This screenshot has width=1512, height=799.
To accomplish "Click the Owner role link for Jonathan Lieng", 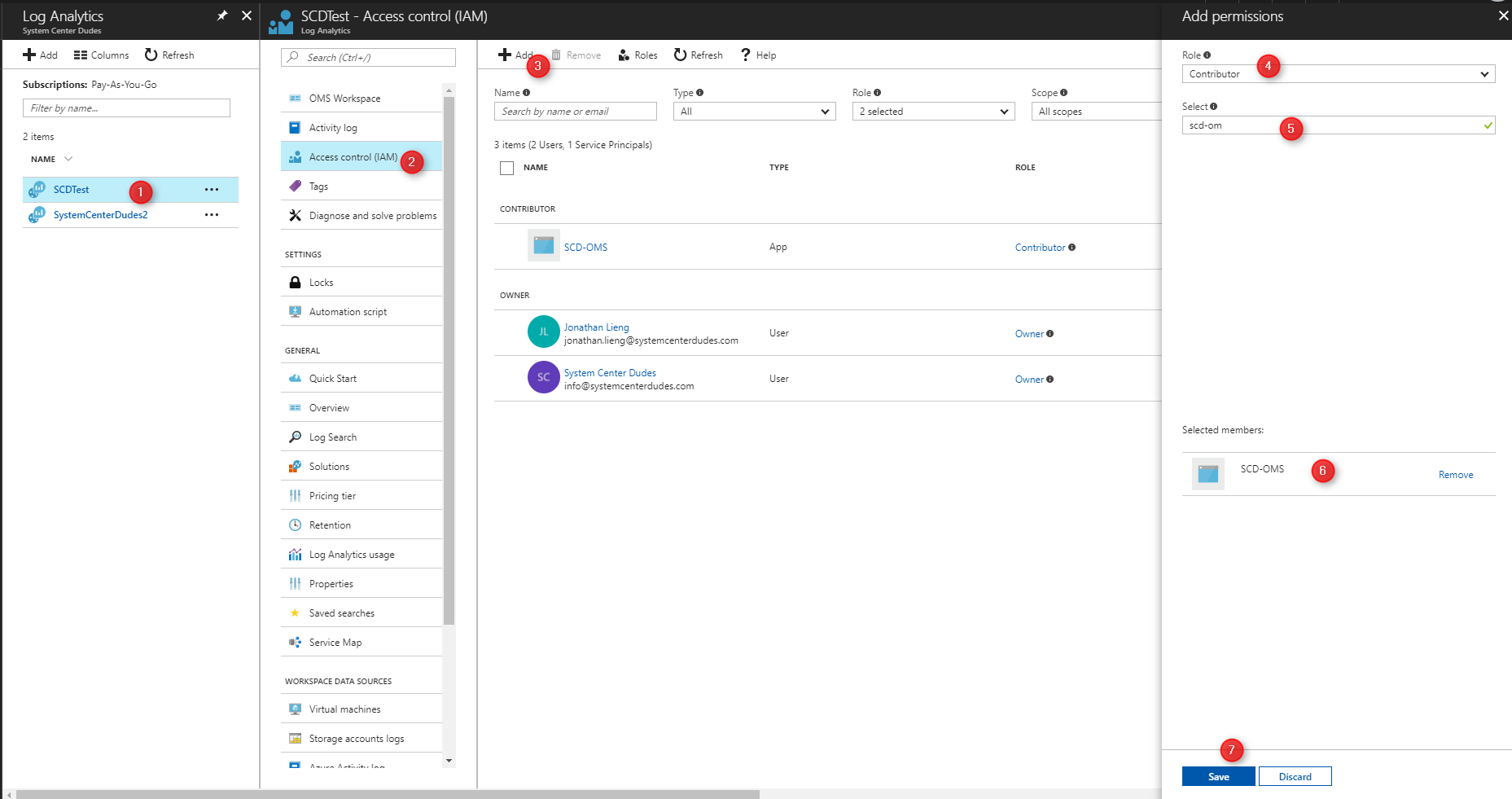I will click(x=1029, y=334).
